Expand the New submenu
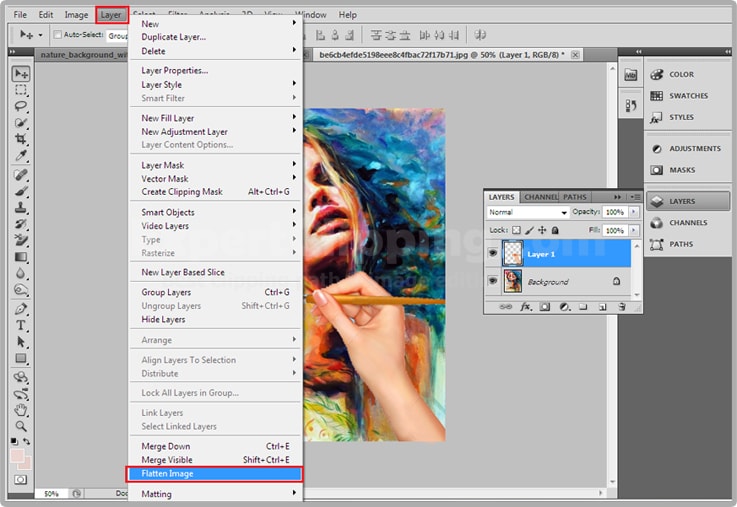The width and height of the screenshot is (737, 507). (x=216, y=23)
